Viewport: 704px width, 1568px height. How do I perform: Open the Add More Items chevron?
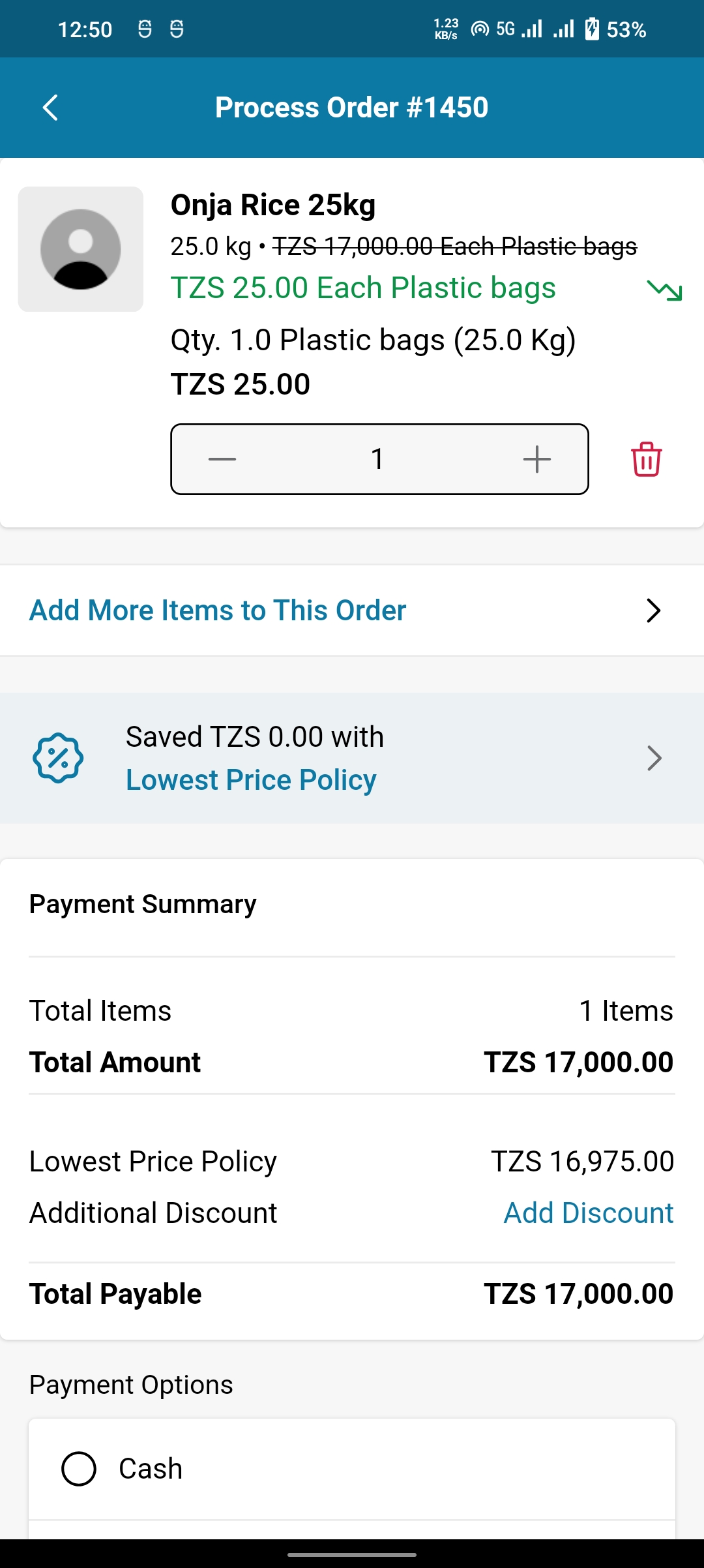[653, 611]
